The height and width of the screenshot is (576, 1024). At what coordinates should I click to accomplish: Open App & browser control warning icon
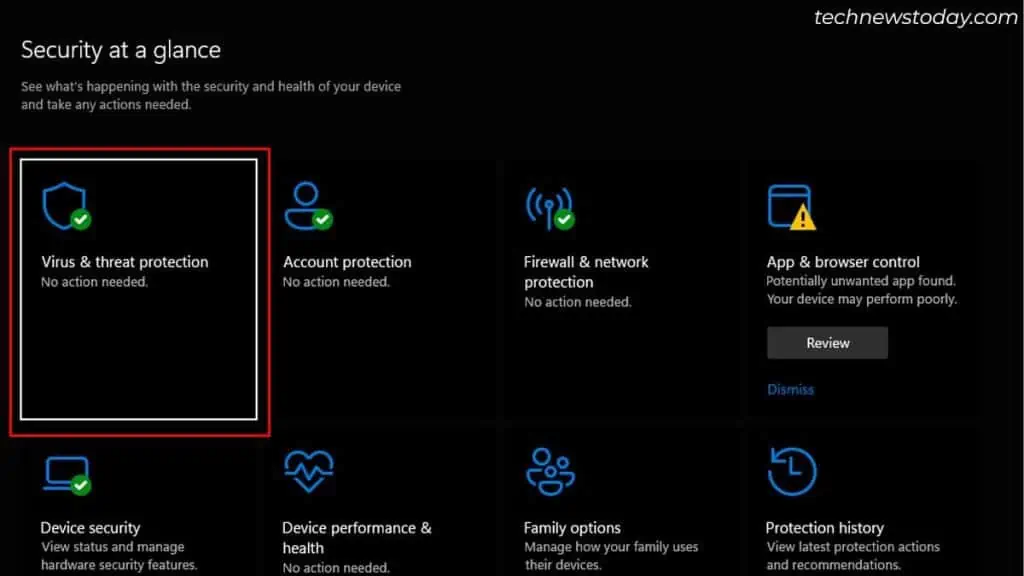[792, 204]
